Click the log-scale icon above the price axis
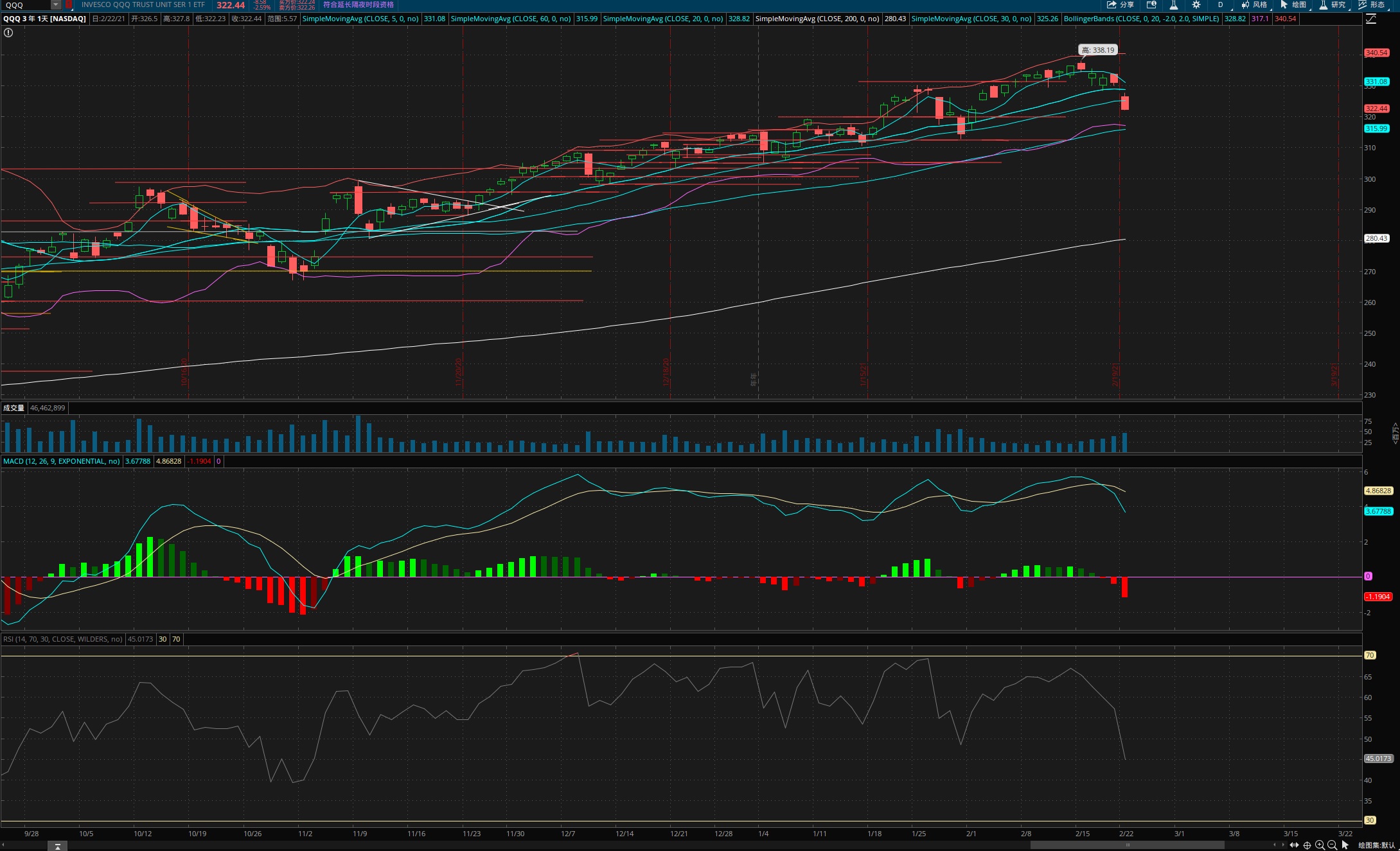Image resolution: width=1400 pixels, height=851 pixels. pos(1371,19)
